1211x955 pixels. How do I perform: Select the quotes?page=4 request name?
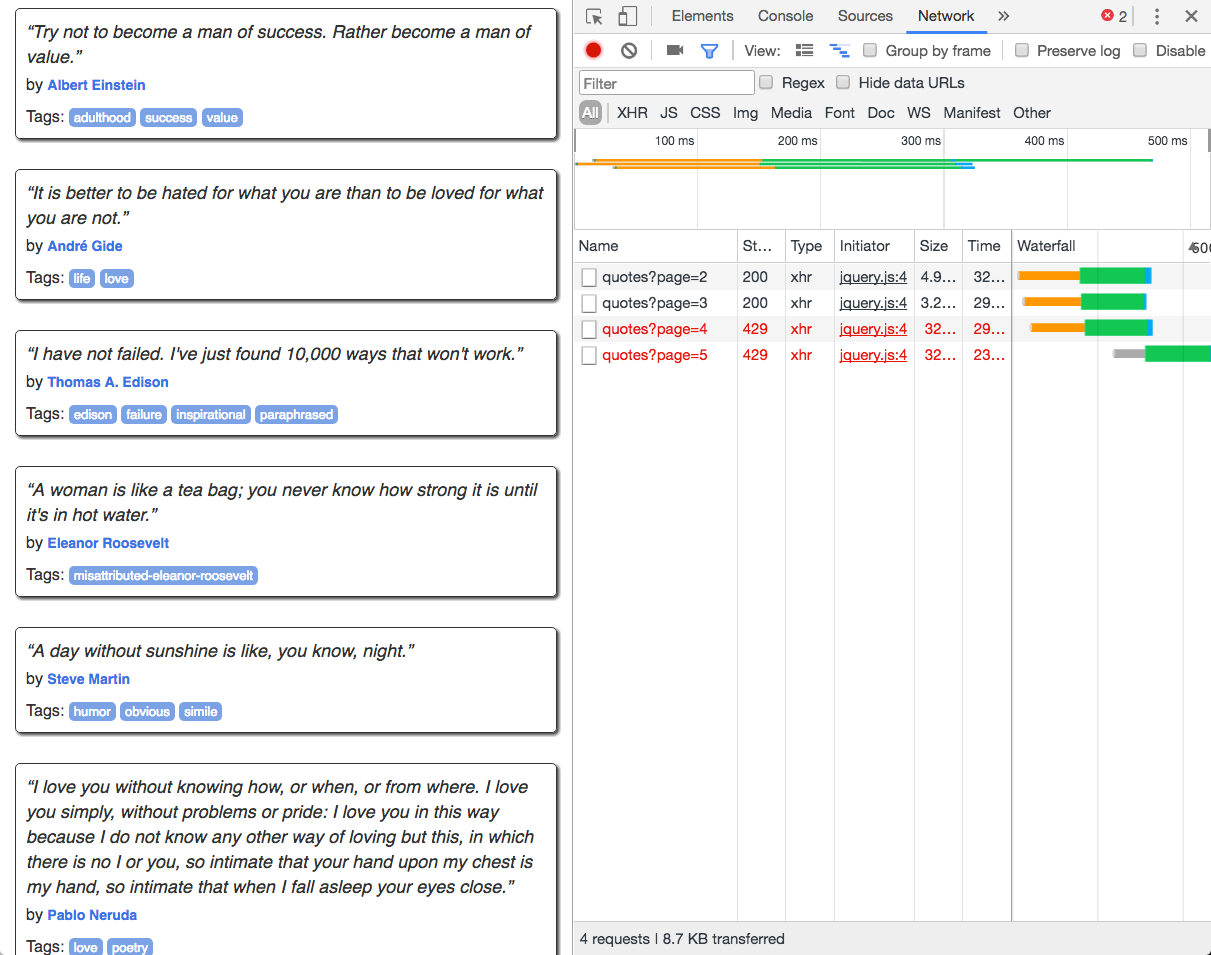[x=654, y=329]
